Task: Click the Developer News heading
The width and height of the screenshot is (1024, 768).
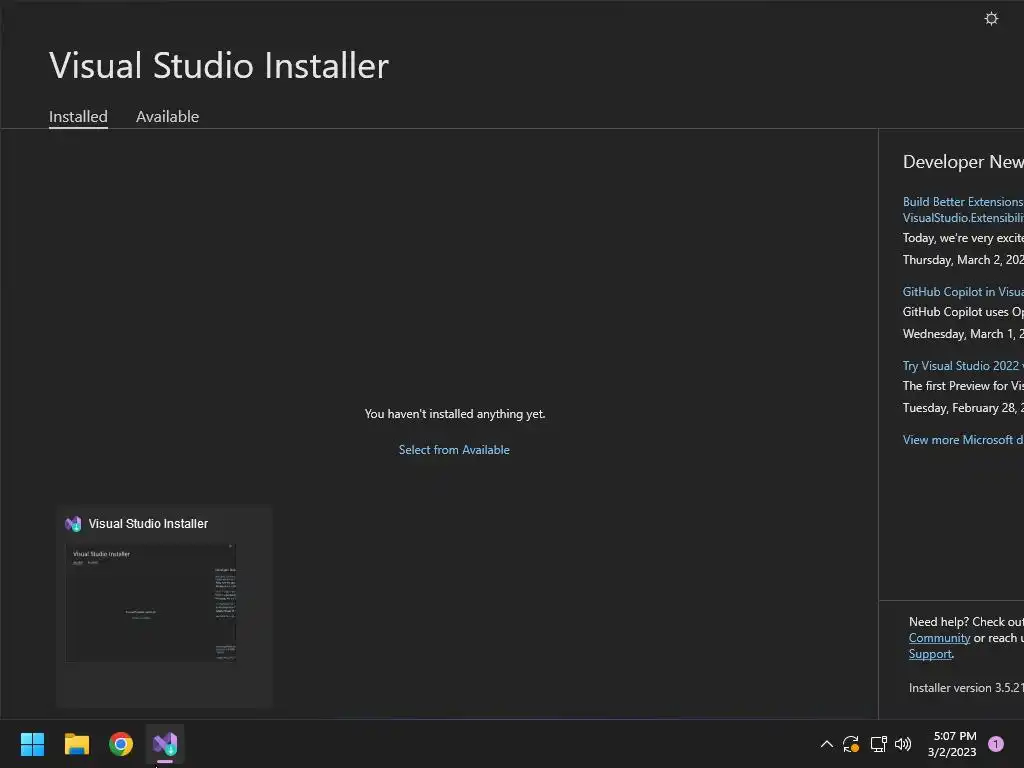Action: pyautogui.click(x=963, y=162)
